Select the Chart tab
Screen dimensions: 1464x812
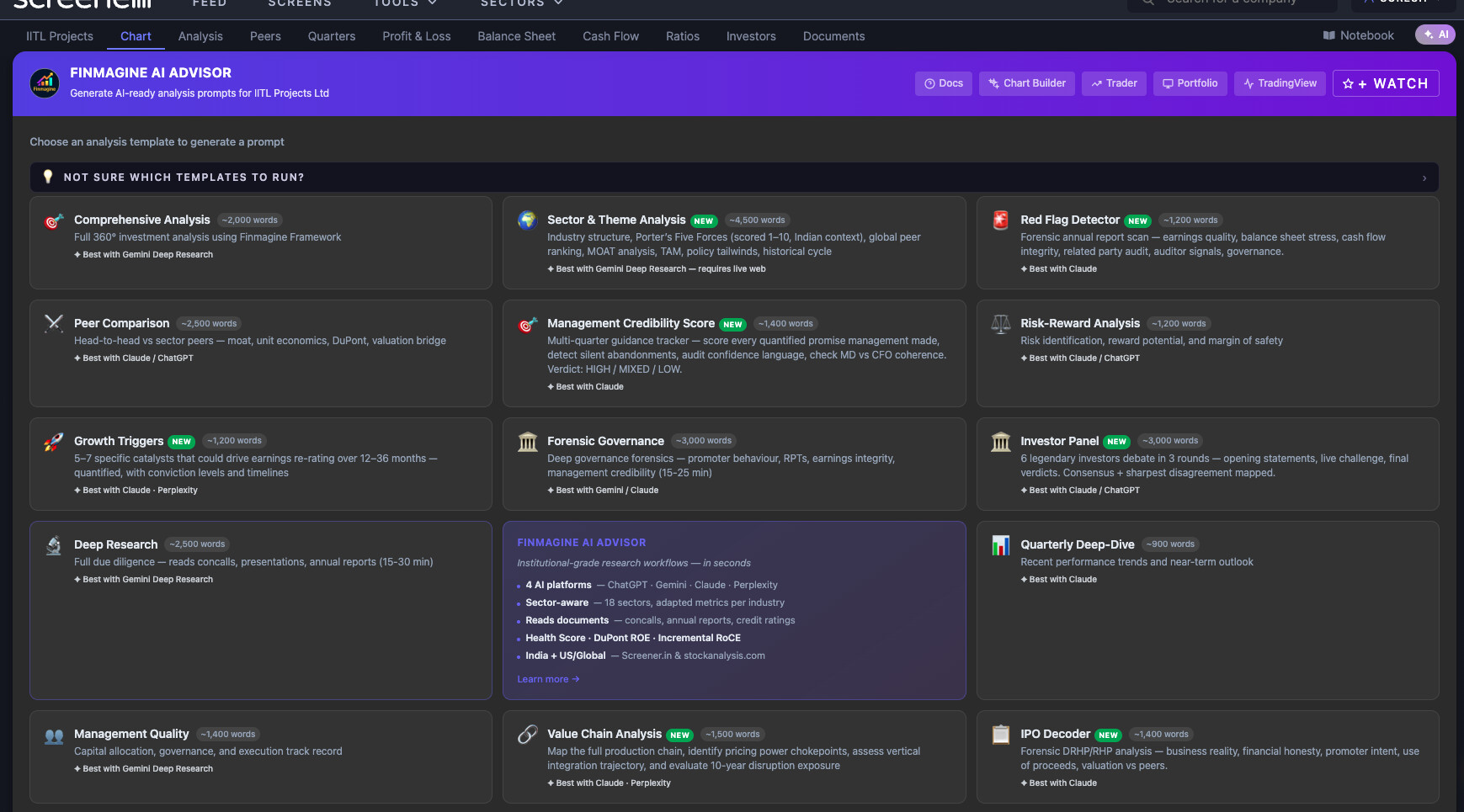pos(136,36)
